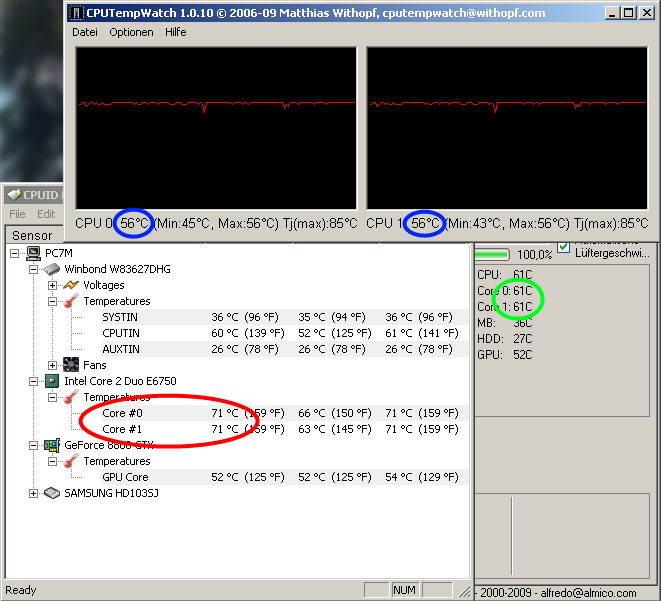
Task: Collapse the Winbond W83627DHG node
Action: (33, 269)
